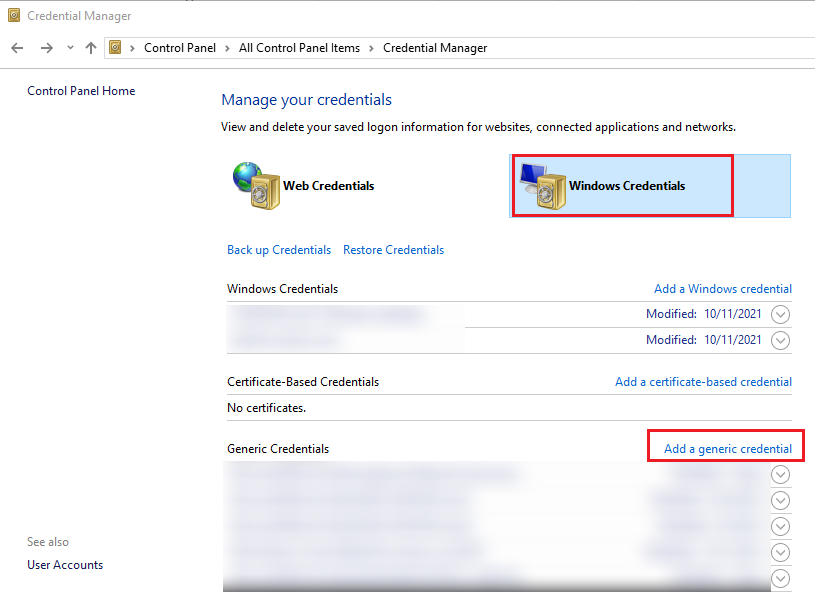Click the back navigation arrow
Image resolution: width=815 pixels, height=592 pixels.
(16, 47)
